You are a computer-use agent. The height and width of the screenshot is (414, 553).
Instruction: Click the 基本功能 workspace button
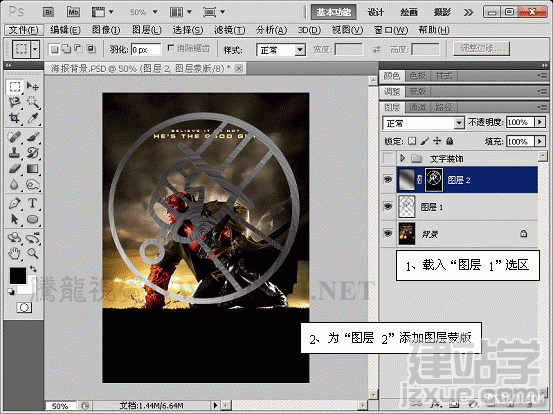[333, 12]
